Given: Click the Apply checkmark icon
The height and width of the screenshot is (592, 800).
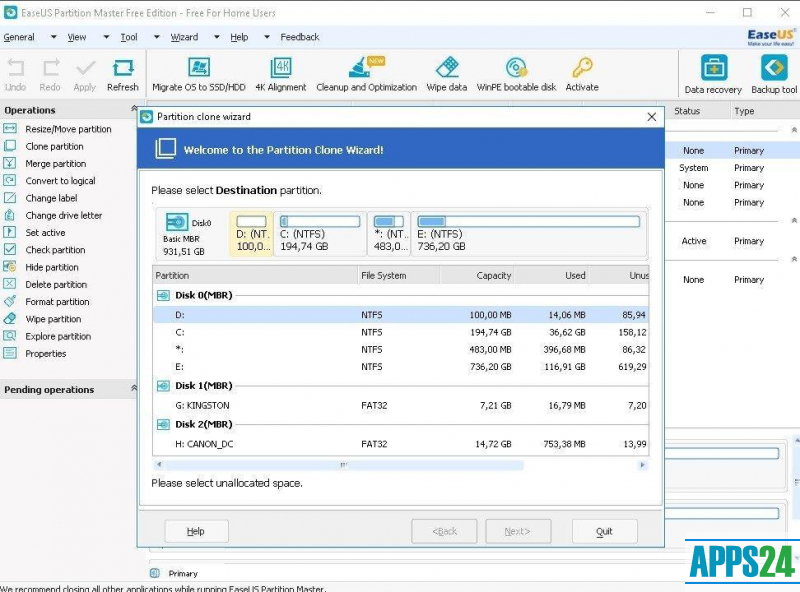Looking at the screenshot, I should (x=85, y=68).
